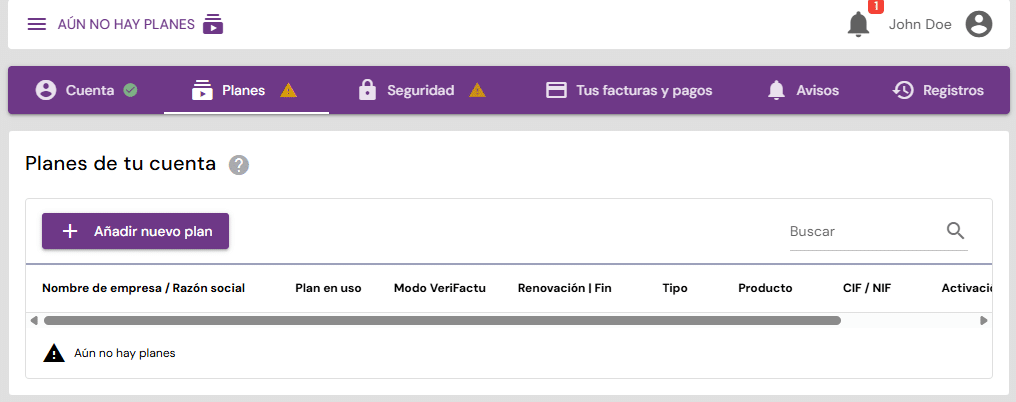The image size is (1016, 402).
Task: Click the warning triangle next to Planes
Action: pos(288,90)
